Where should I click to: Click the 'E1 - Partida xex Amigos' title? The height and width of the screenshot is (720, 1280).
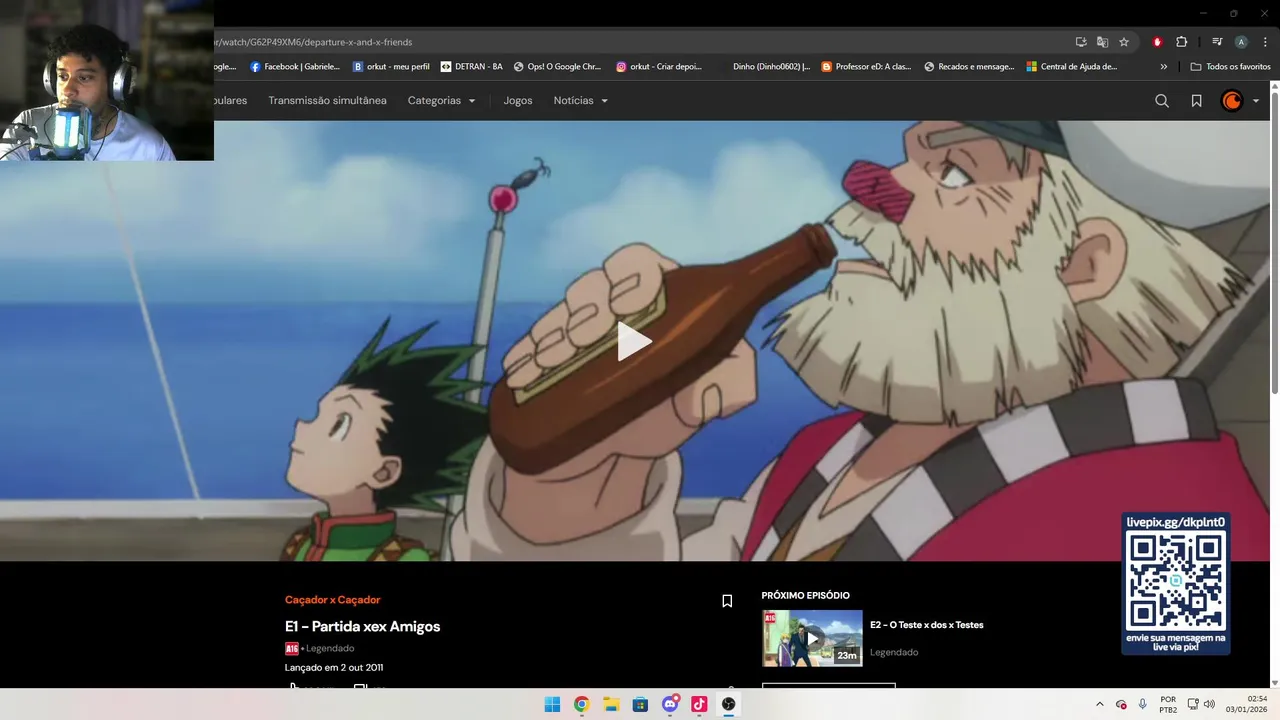pos(362,626)
